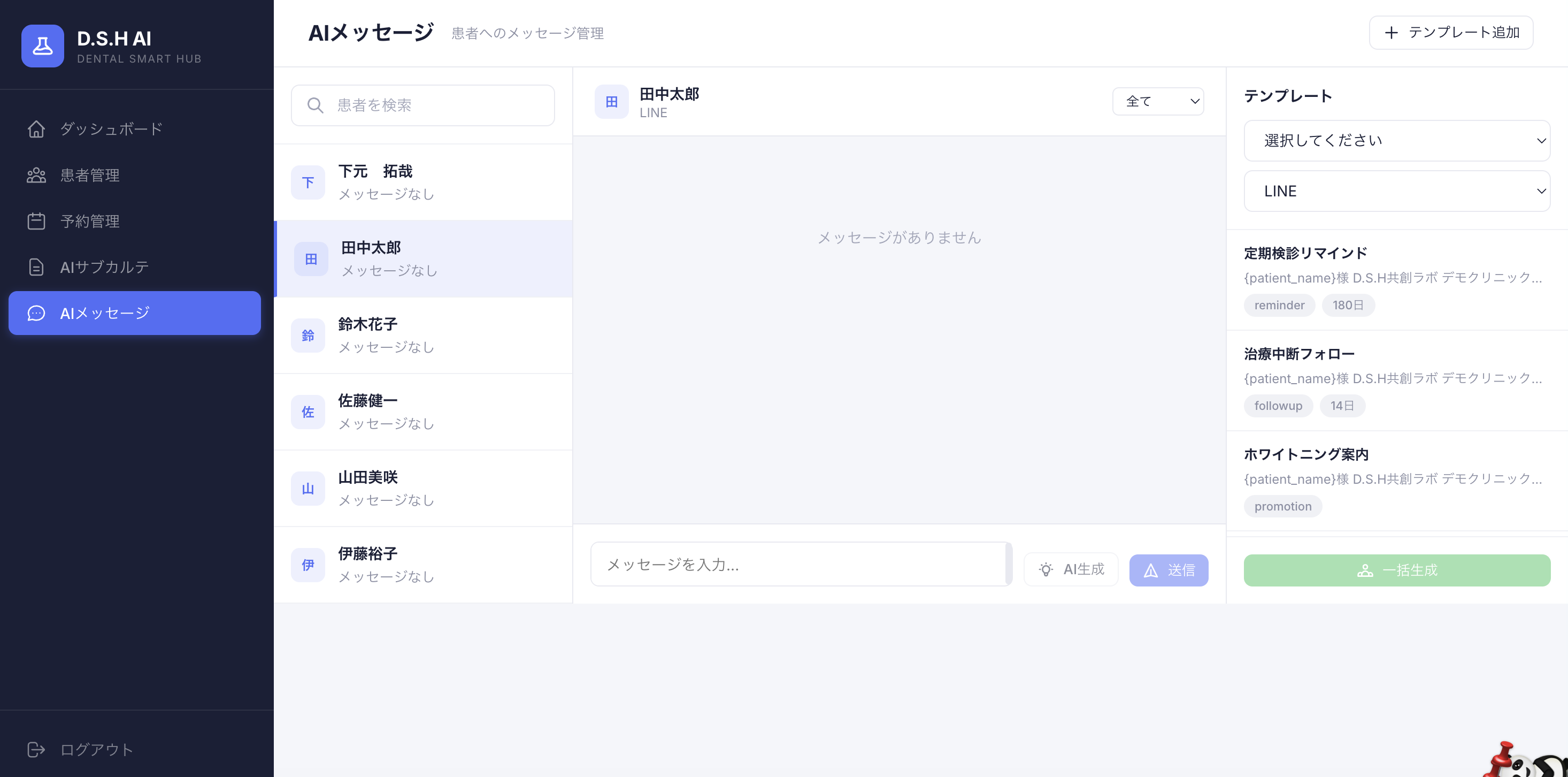Open 患者管理 in the sidebar
Screen dimensions: 1568x777
coord(135,176)
